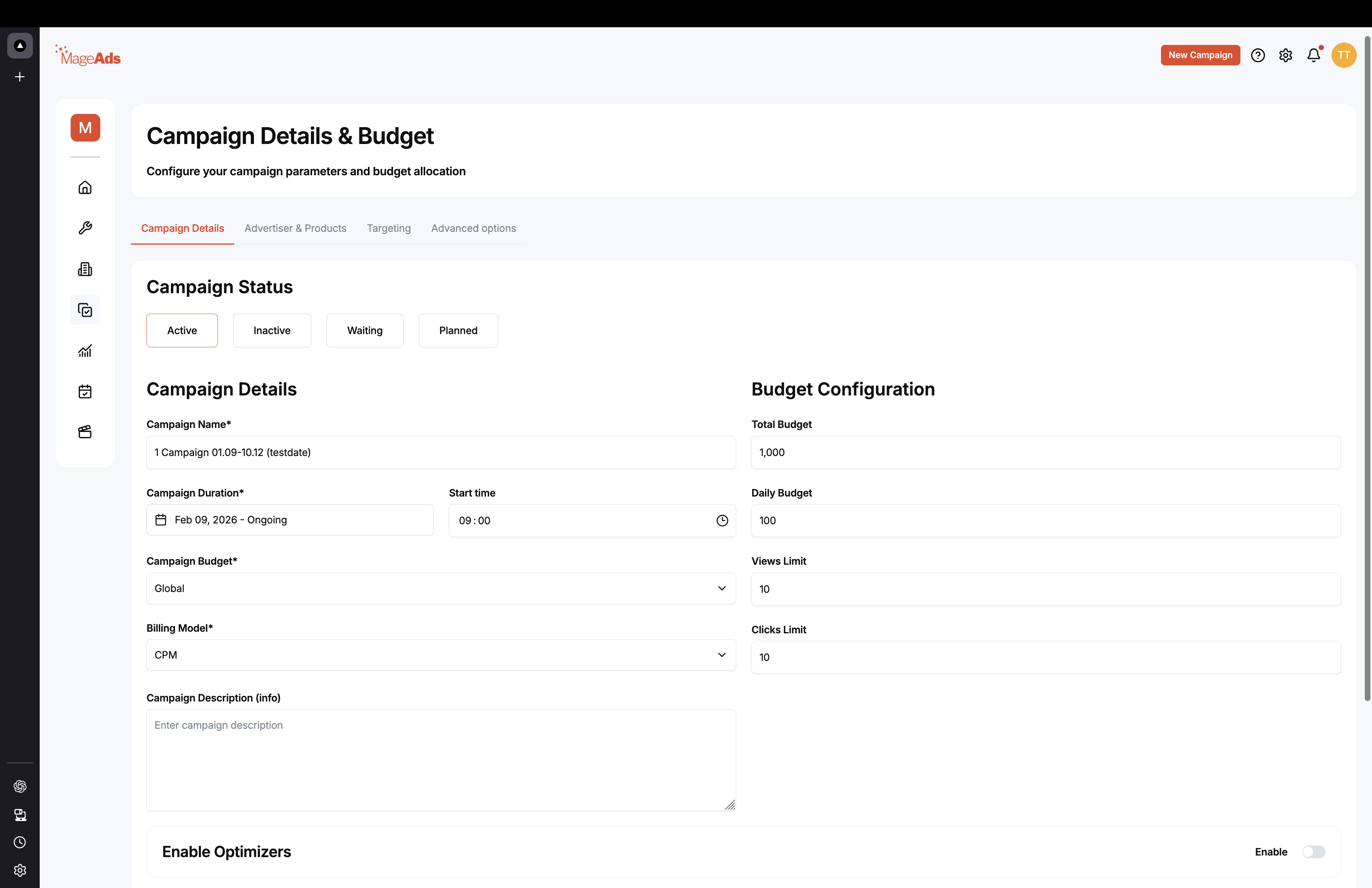
Task: Click the help question mark icon
Action: (1258, 55)
